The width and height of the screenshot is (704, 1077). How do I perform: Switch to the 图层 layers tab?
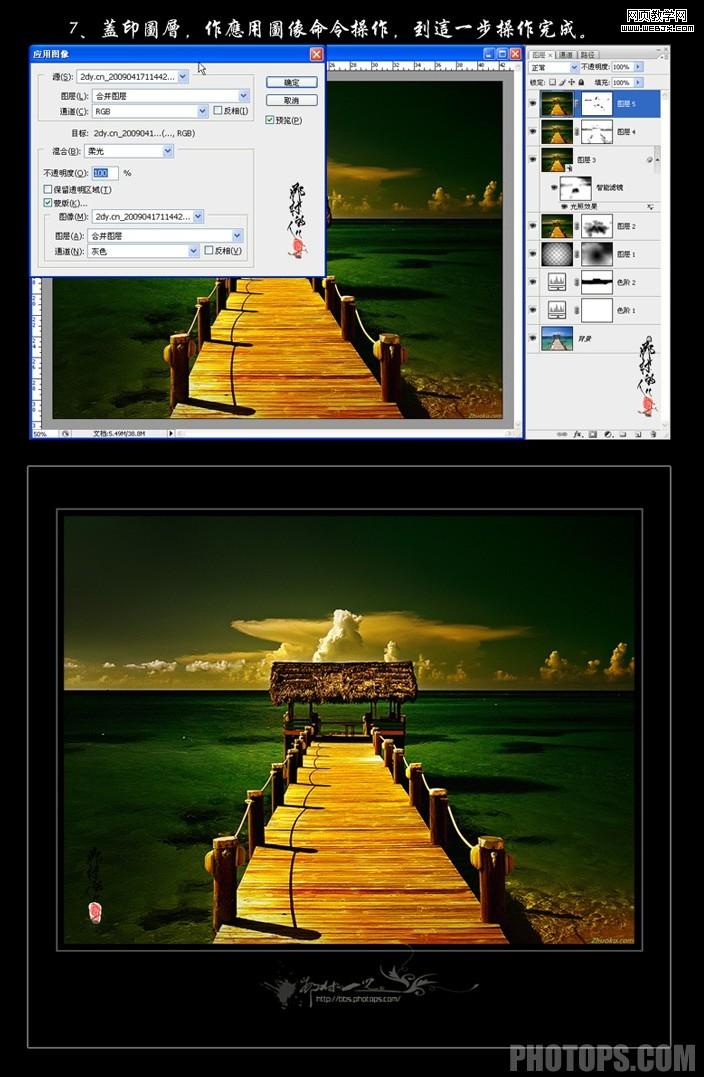(542, 54)
